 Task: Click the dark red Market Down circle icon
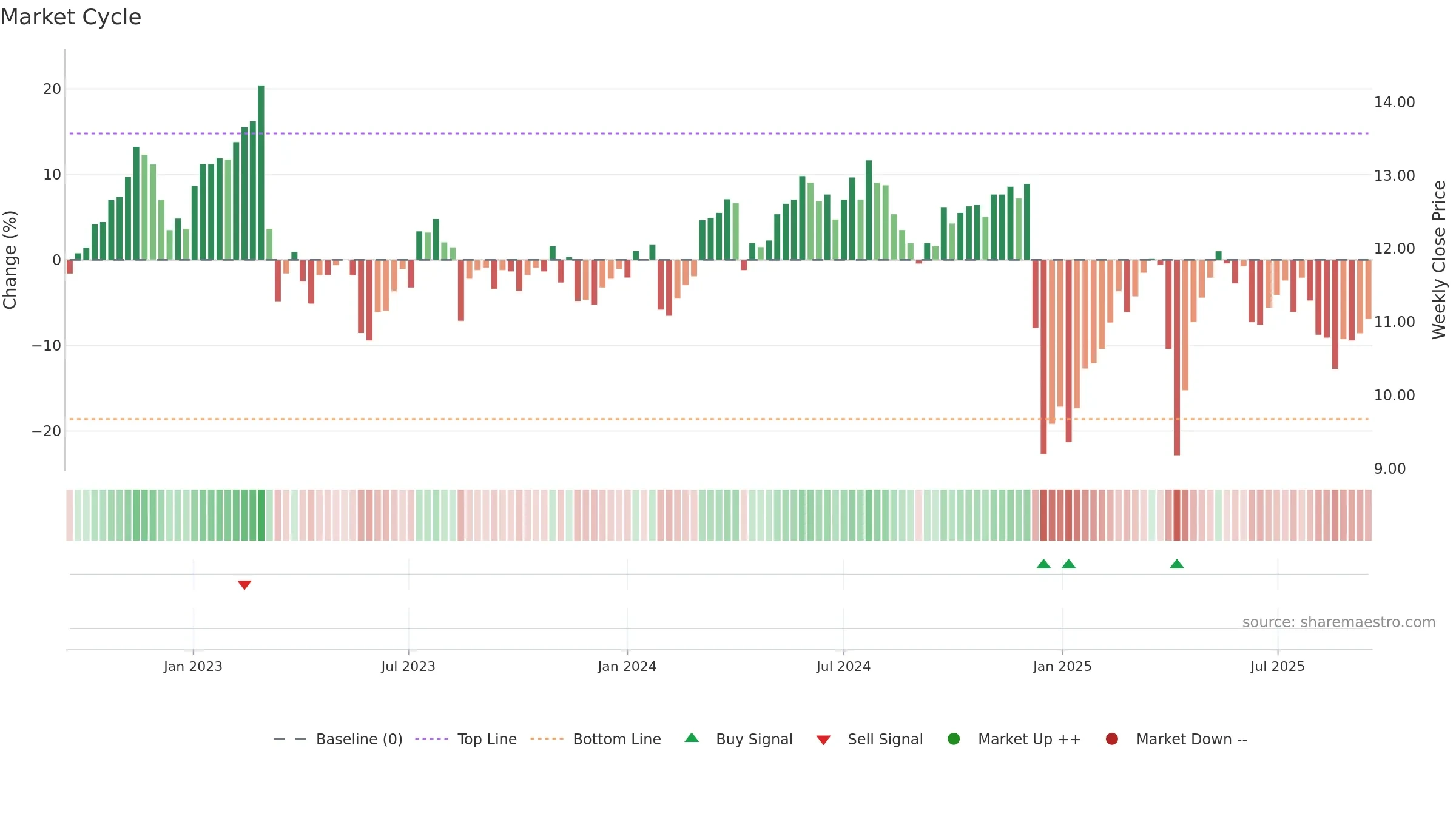(1112, 739)
